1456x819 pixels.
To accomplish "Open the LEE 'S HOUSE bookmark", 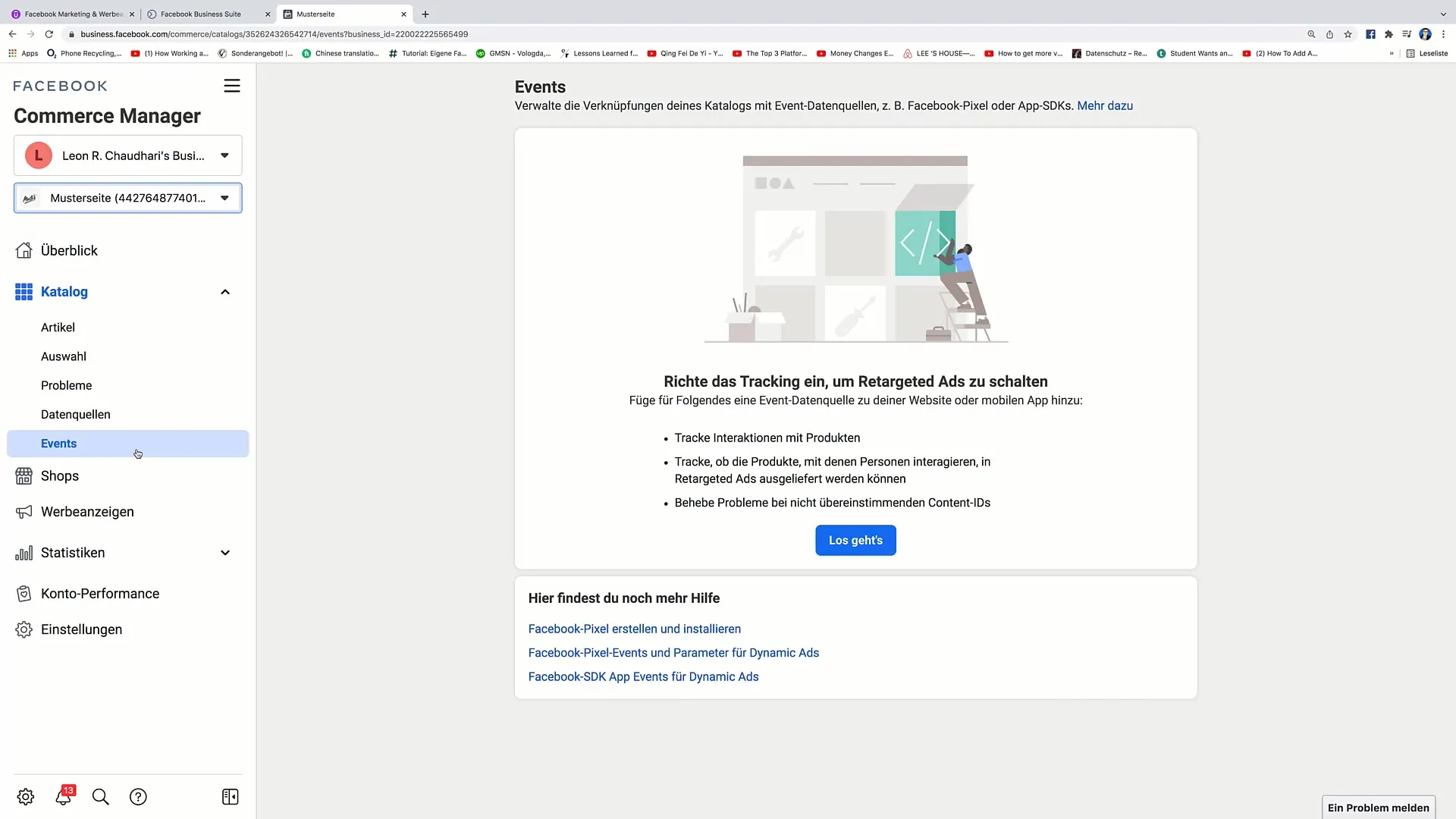I will tap(939, 53).
